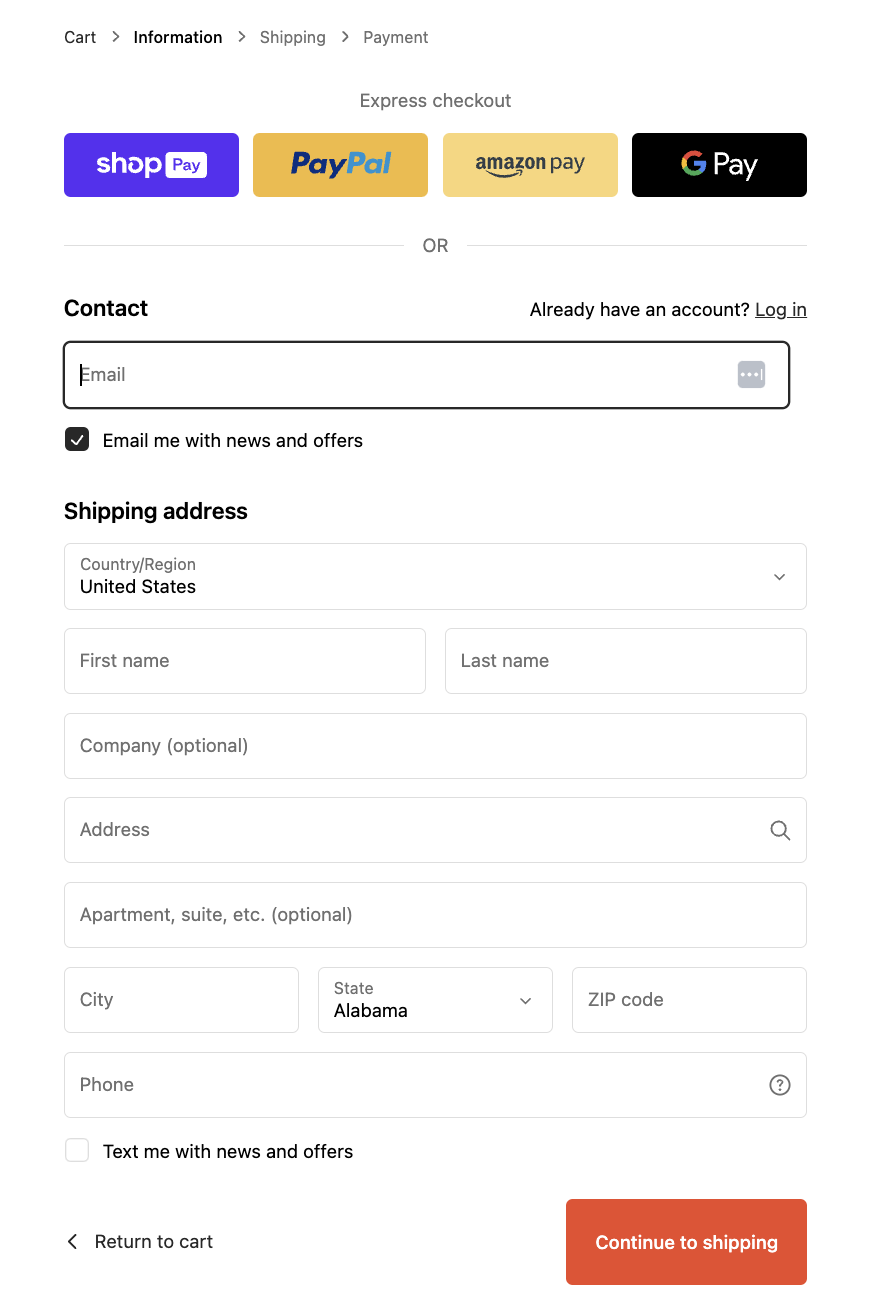Pay with Shop Pay express checkout

coord(151,165)
